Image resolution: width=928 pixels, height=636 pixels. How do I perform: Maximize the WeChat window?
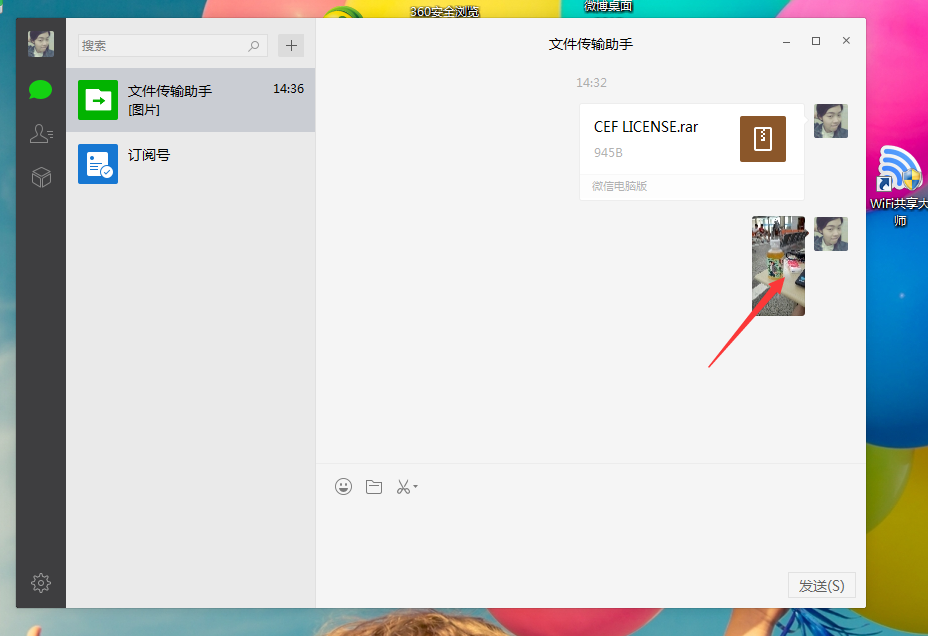tap(816, 41)
